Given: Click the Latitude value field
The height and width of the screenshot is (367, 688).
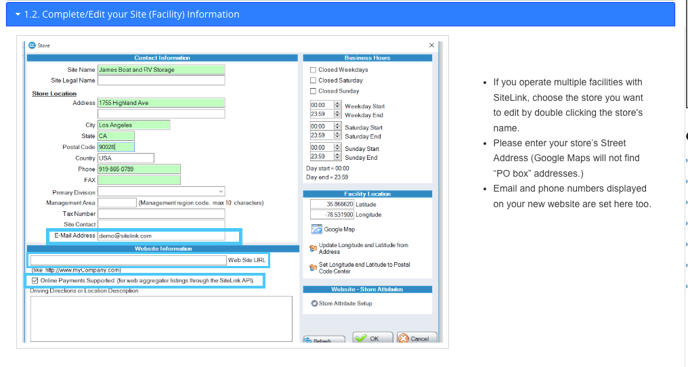Looking at the screenshot, I should (x=332, y=204).
